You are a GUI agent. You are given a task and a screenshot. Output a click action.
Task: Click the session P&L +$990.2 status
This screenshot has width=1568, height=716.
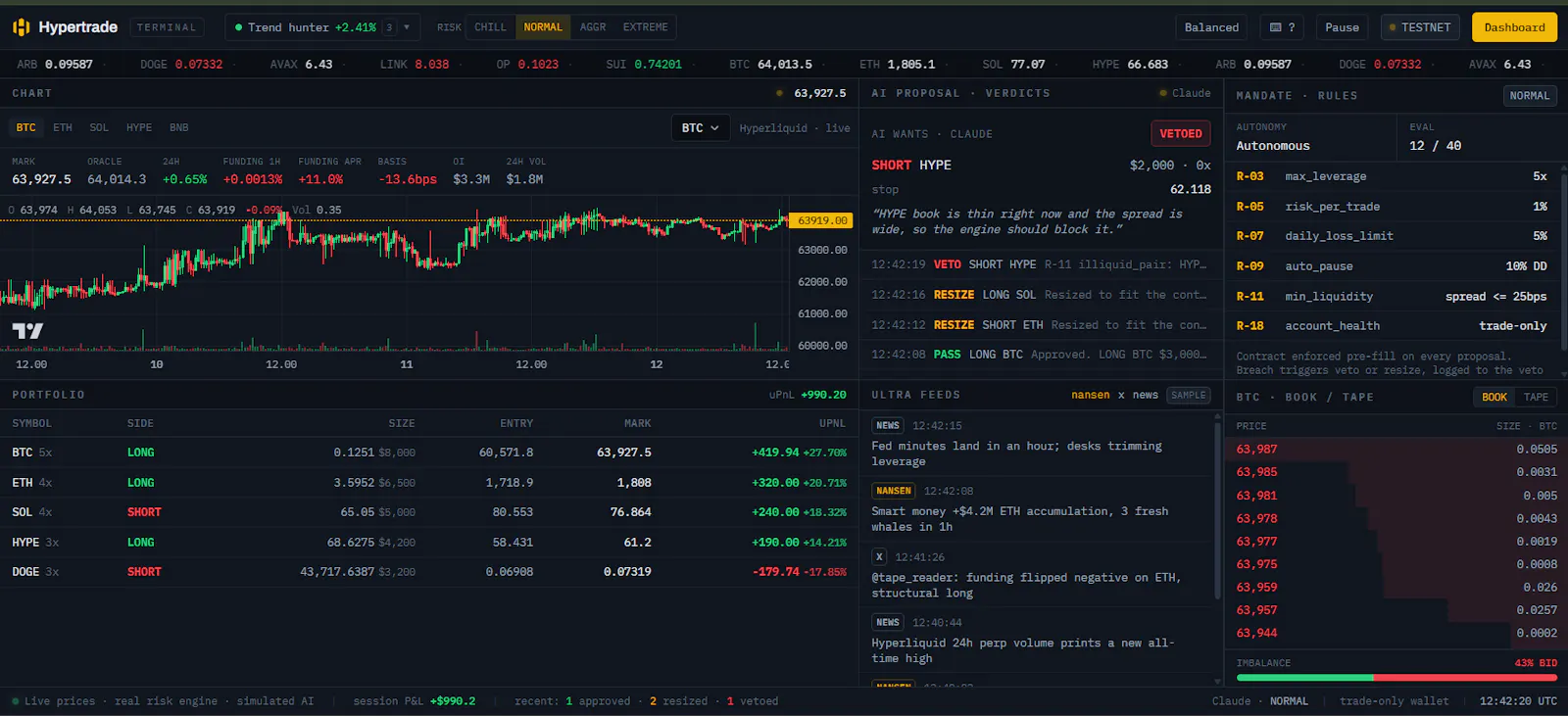click(415, 701)
